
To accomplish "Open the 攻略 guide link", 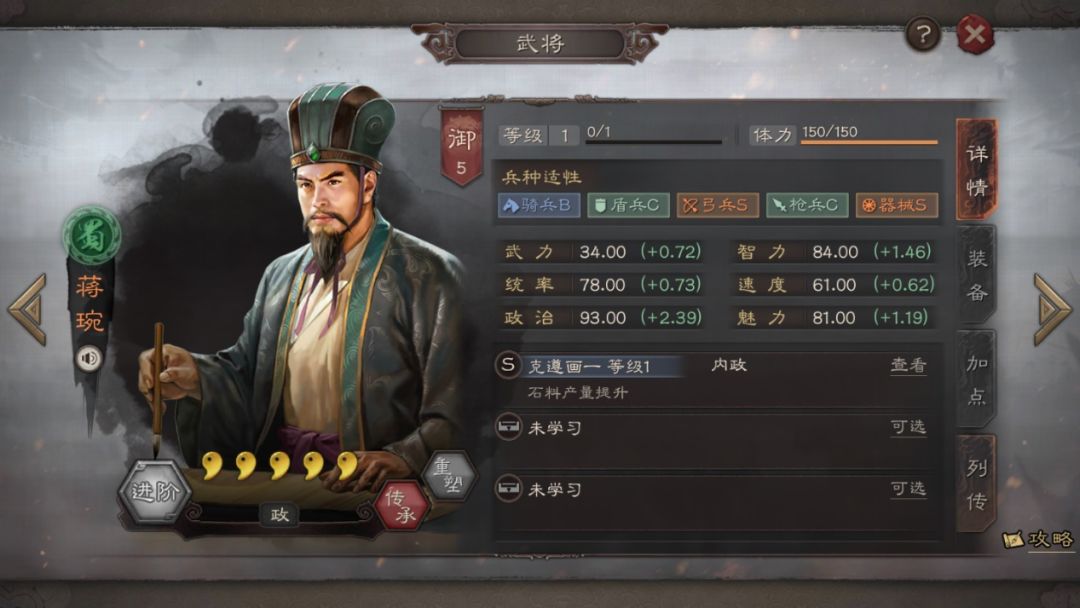I will 1039,539.
